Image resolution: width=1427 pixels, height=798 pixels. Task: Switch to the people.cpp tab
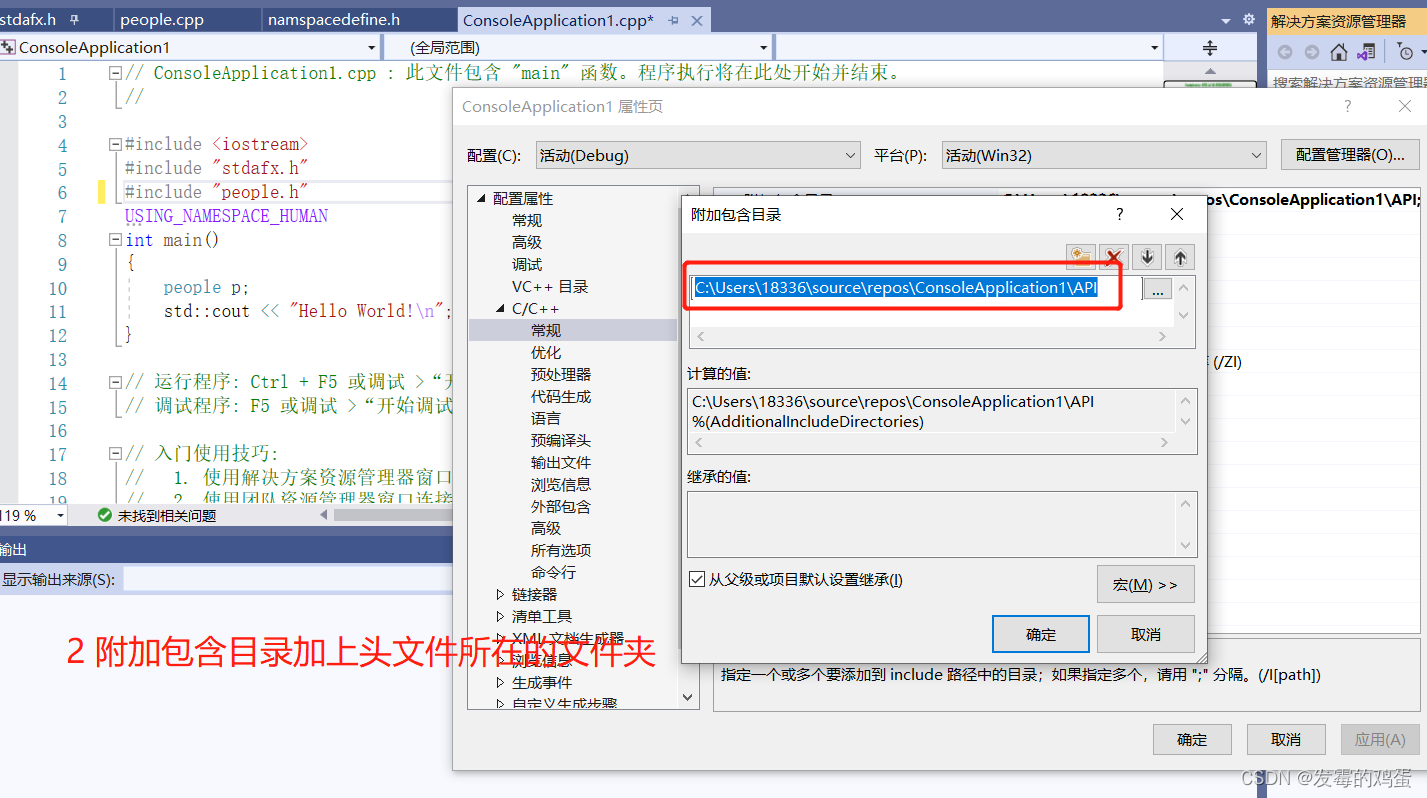pos(161,20)
